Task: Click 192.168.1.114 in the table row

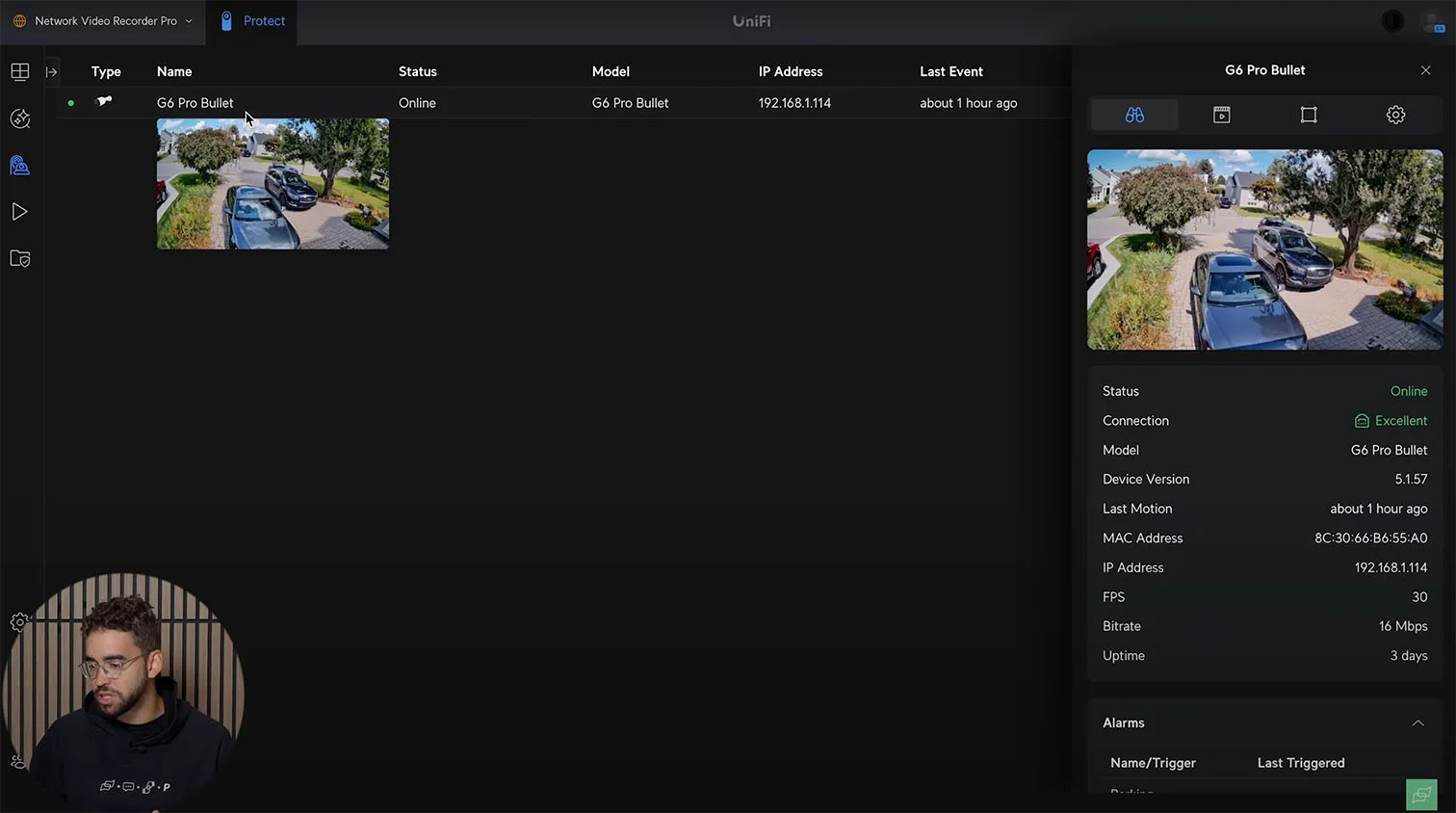Action: (x=794, y=103)
